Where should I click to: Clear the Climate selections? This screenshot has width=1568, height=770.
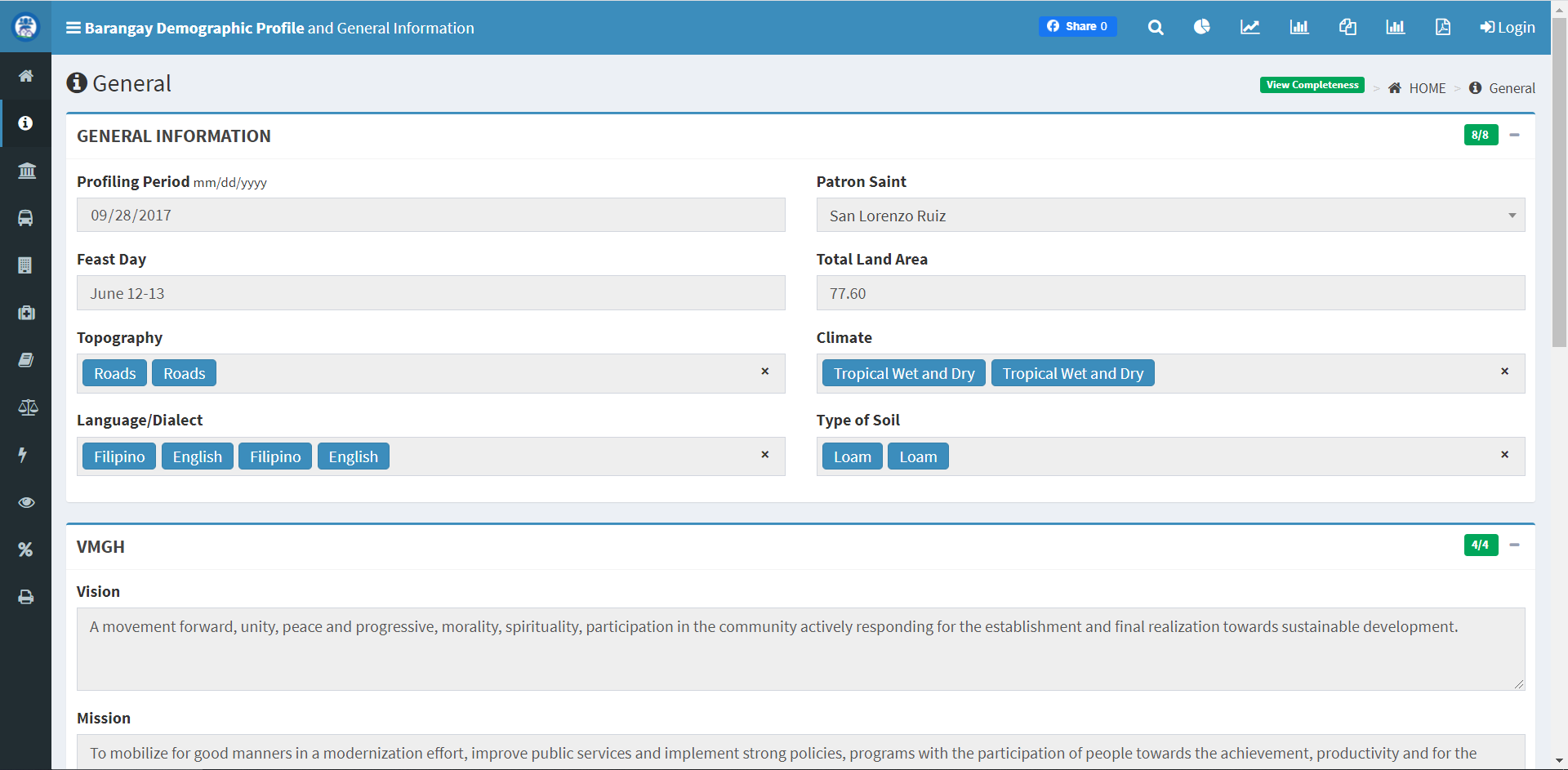pos(1504,371)
